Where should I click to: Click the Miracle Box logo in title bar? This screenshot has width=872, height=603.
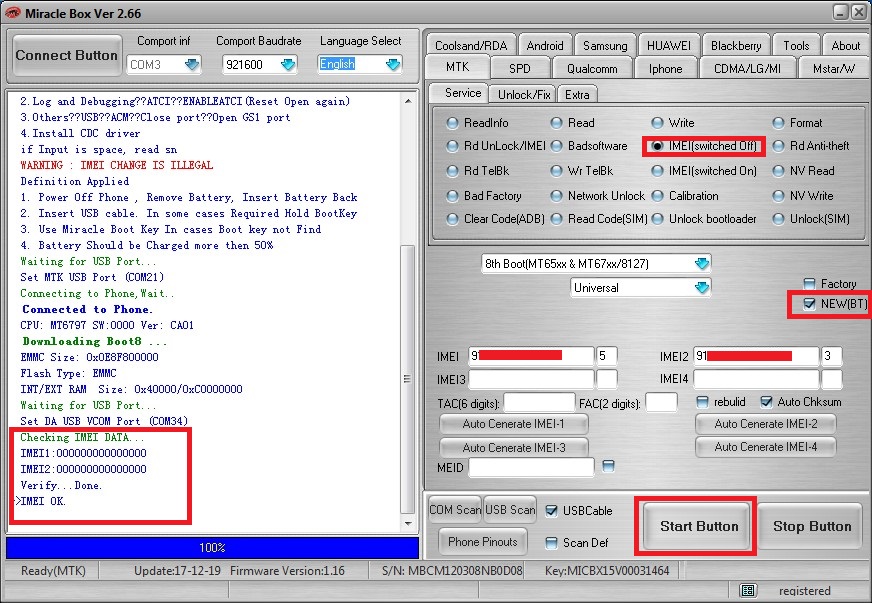(x=13, y=13)
